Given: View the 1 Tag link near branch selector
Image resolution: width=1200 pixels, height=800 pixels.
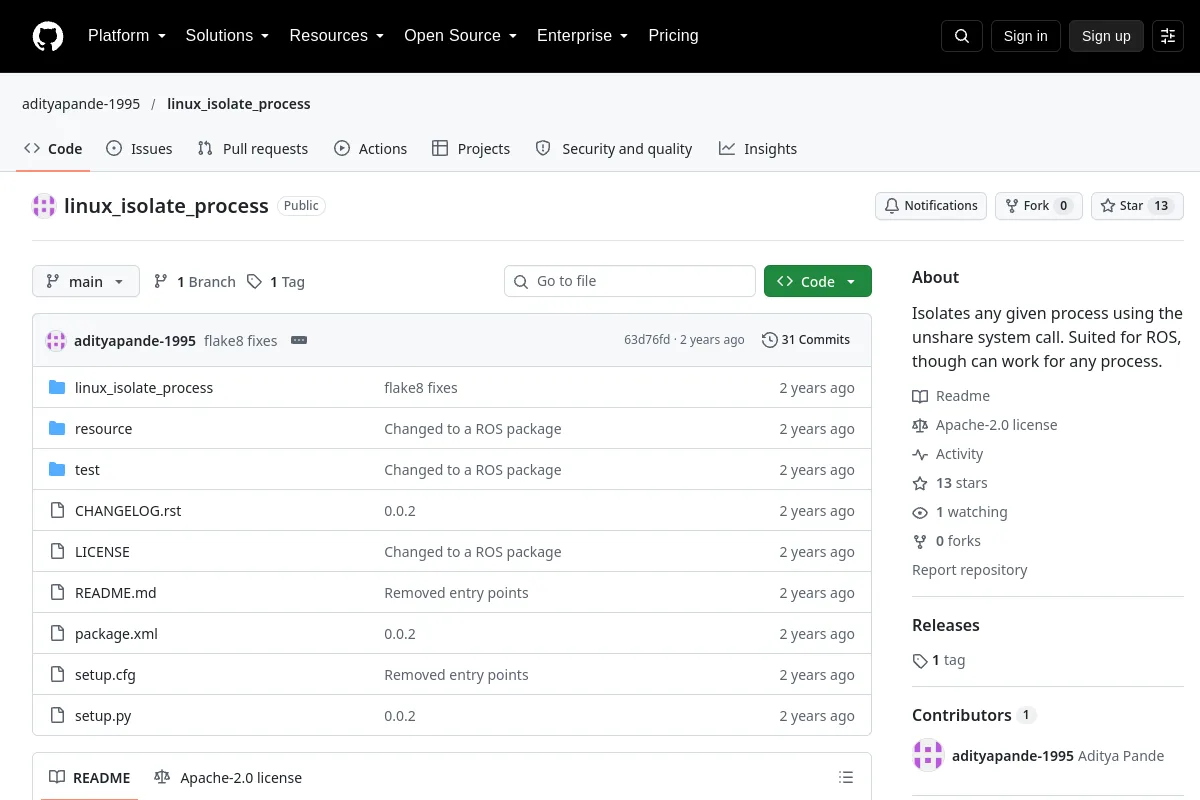Looking at the screenshot, I should tap(276, 282).
